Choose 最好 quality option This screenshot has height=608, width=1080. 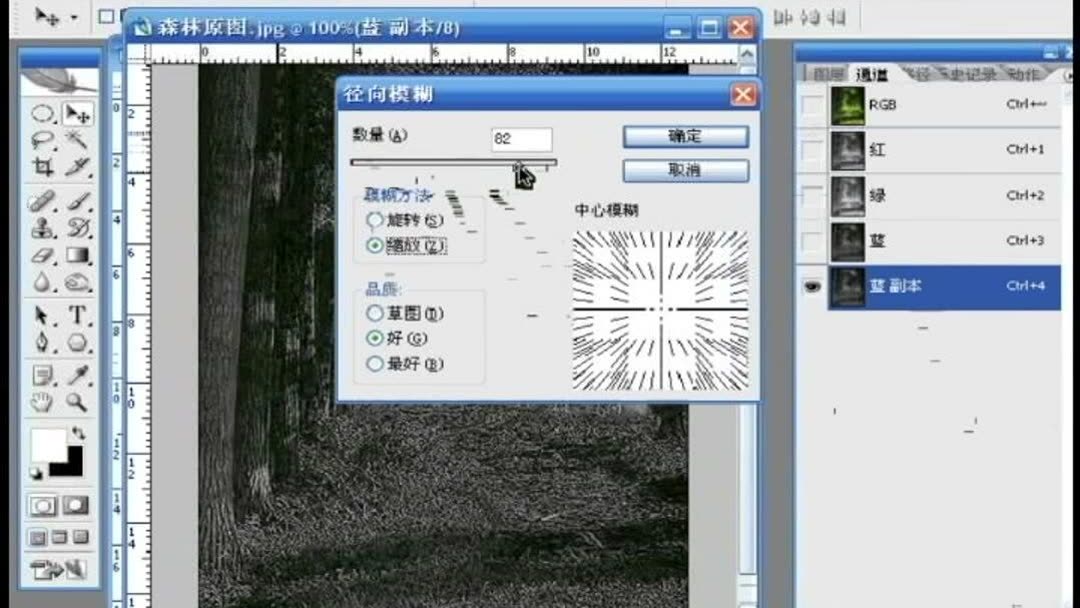point(375,364)
